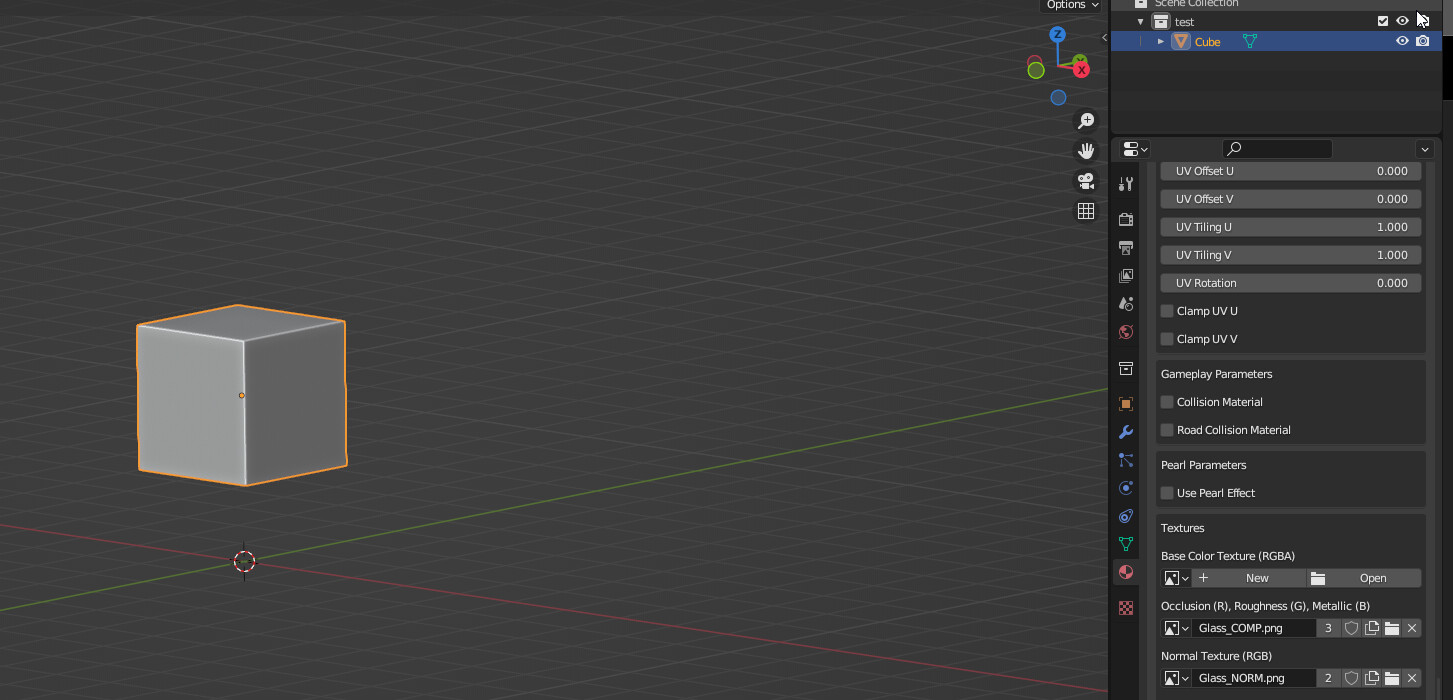
Task: Unlink the Glass_NORM.png texture
Action: 1412,678
